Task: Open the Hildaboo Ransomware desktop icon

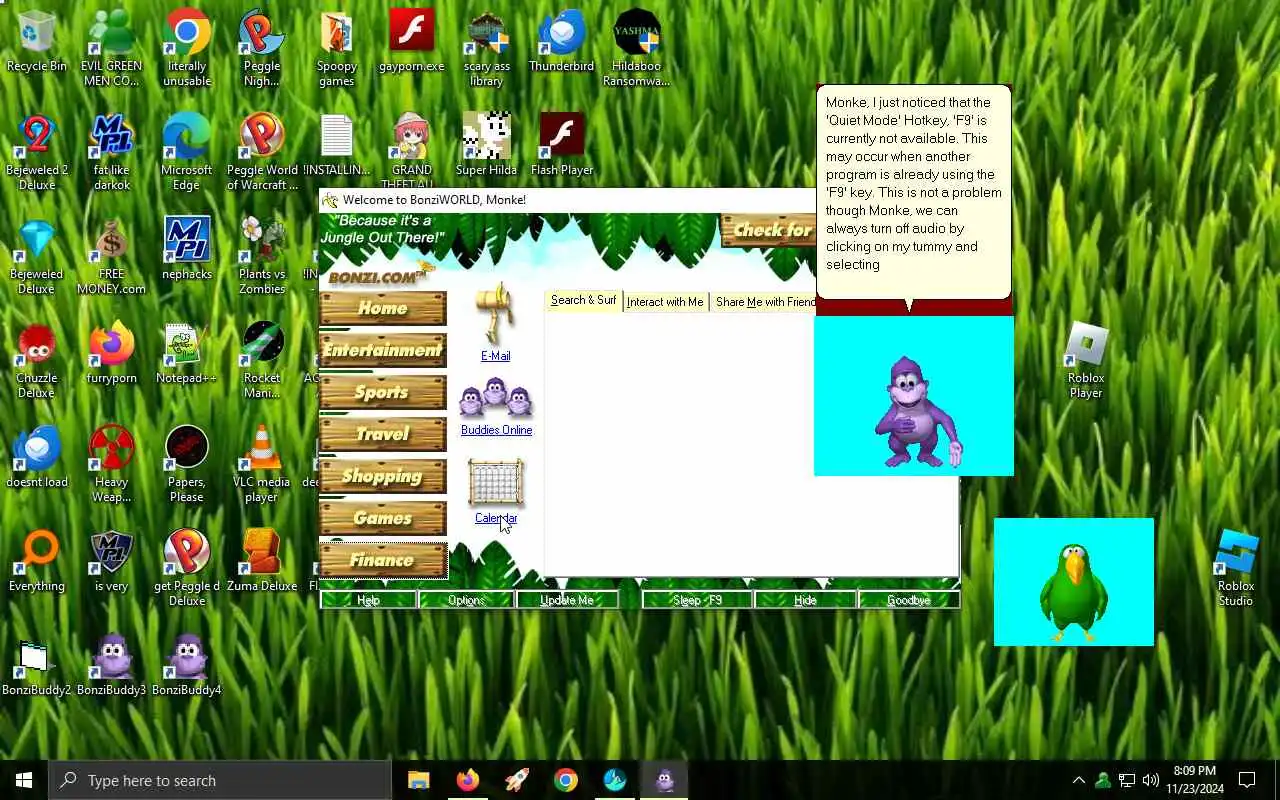Action: click(x=637, y=48)
